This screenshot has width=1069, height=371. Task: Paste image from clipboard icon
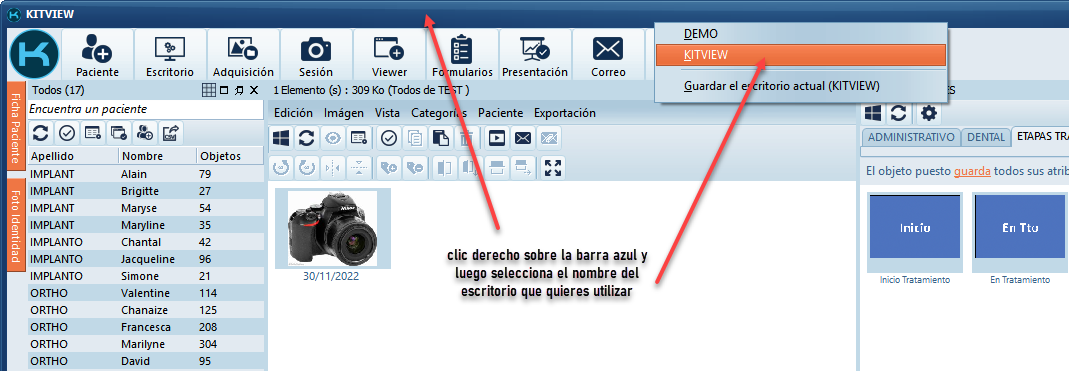[440, 138]
